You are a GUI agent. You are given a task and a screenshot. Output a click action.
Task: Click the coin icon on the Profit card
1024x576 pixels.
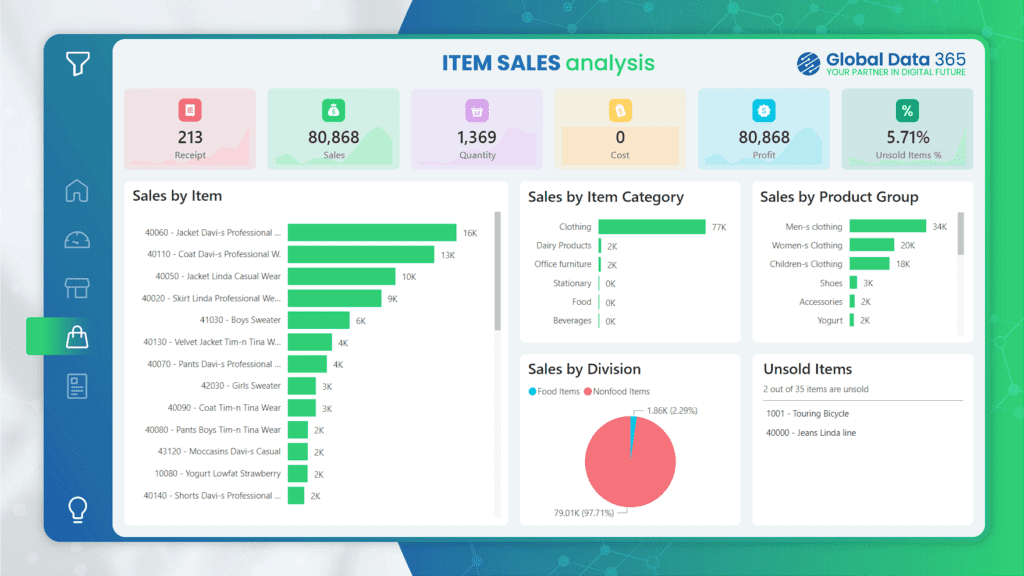pos(763,111)
